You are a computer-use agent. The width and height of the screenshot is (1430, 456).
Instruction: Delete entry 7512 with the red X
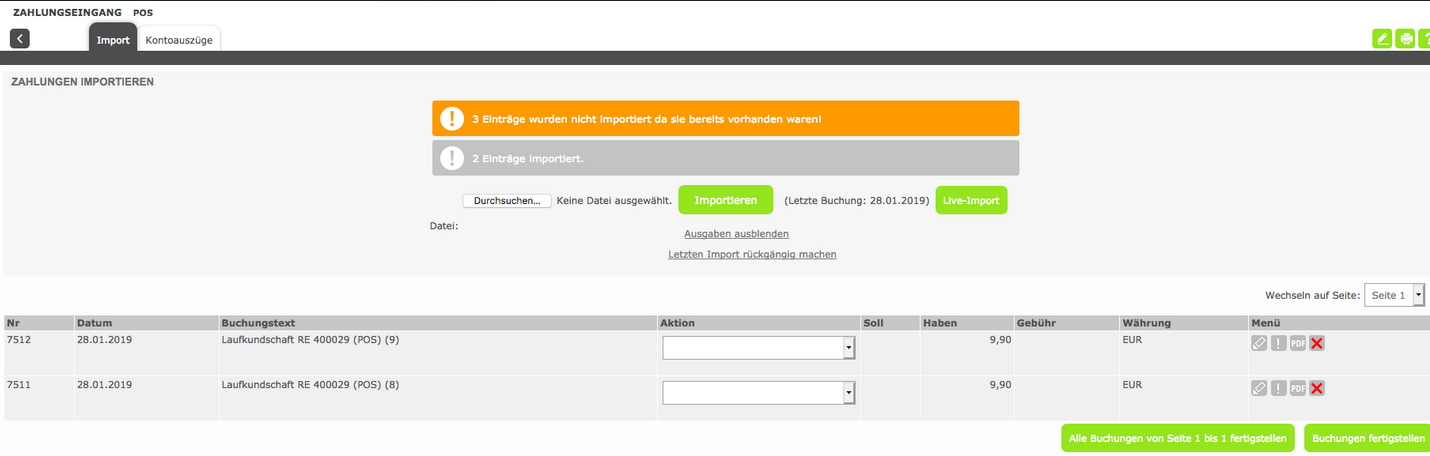(1317, 343)
